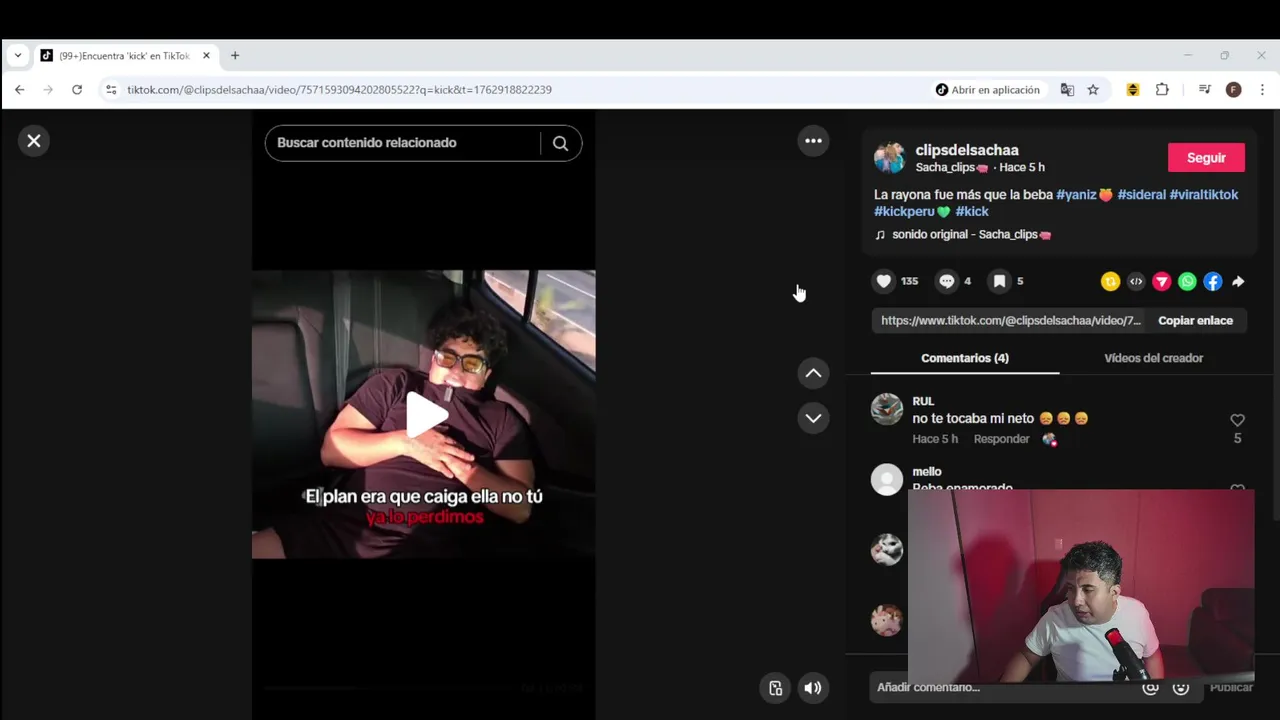Open comments via speech bubble icon

pos(946,281)
